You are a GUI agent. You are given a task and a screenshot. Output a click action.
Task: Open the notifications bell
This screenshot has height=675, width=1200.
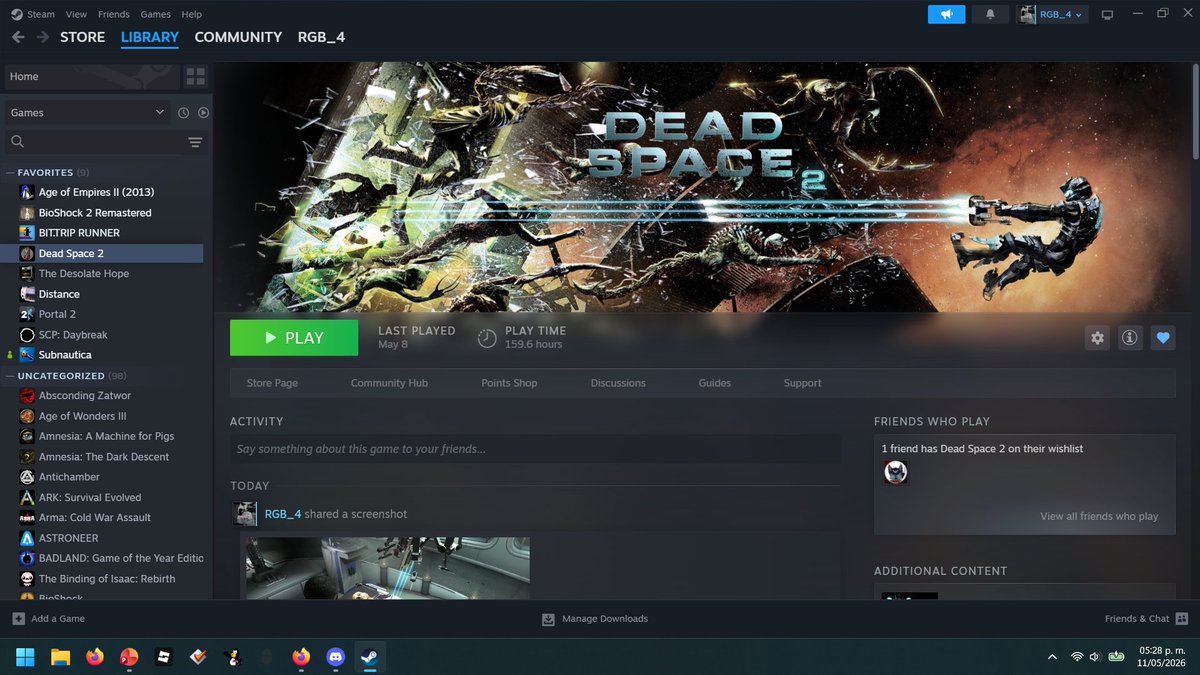point(990,14)
